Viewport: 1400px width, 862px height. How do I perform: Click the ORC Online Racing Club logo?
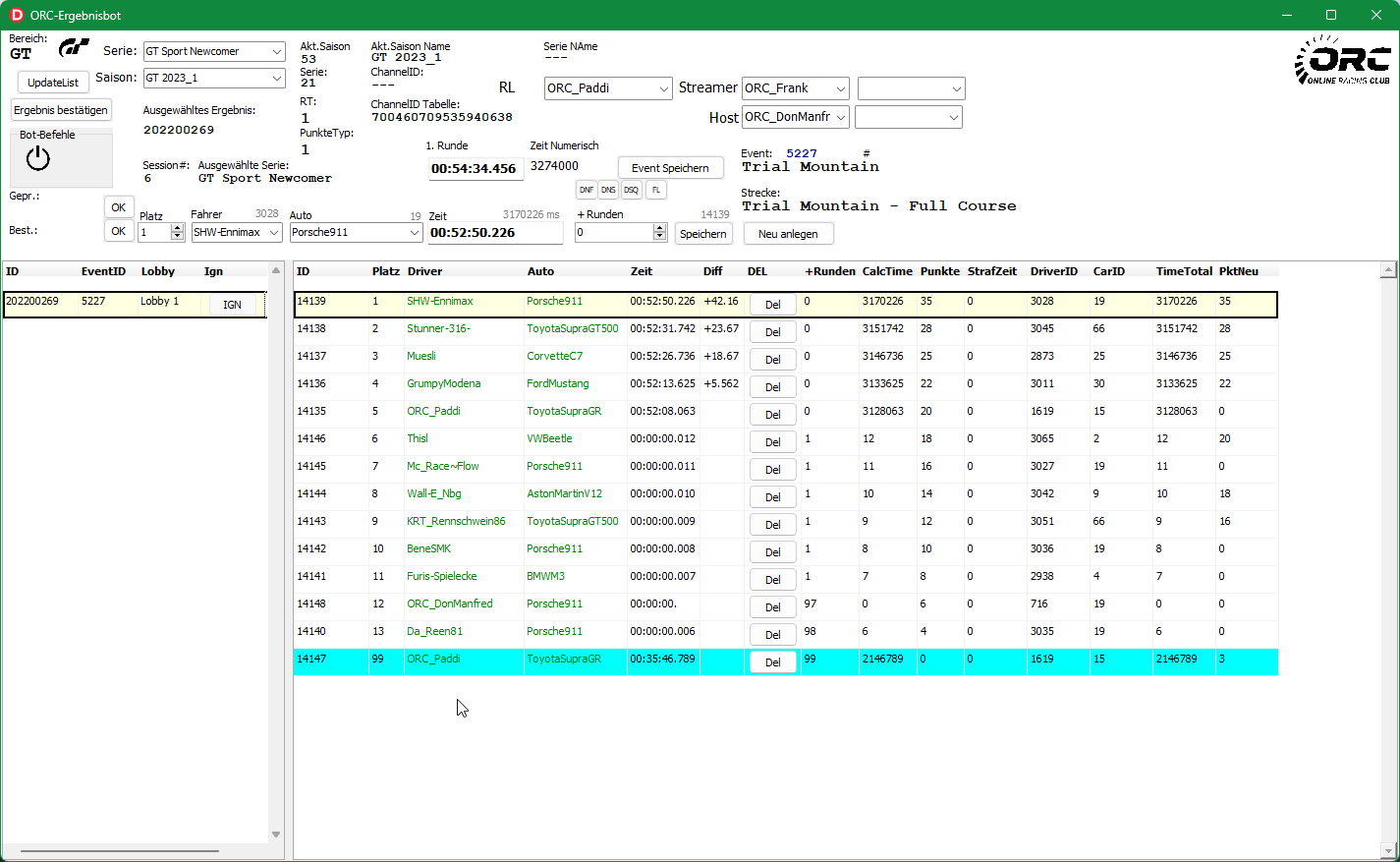coord(1342,61)
